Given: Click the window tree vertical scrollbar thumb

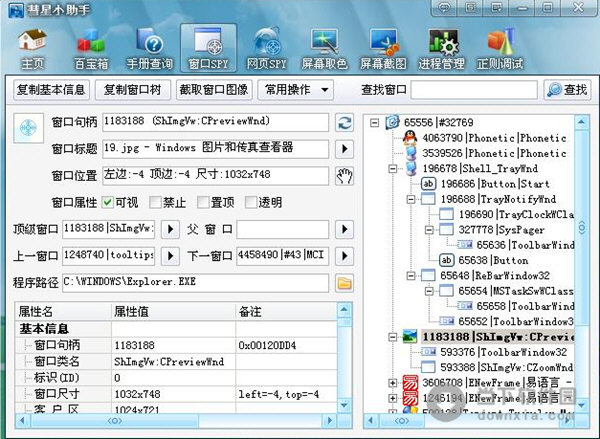Looking at the screenshot, I should [x=582, y=228].
